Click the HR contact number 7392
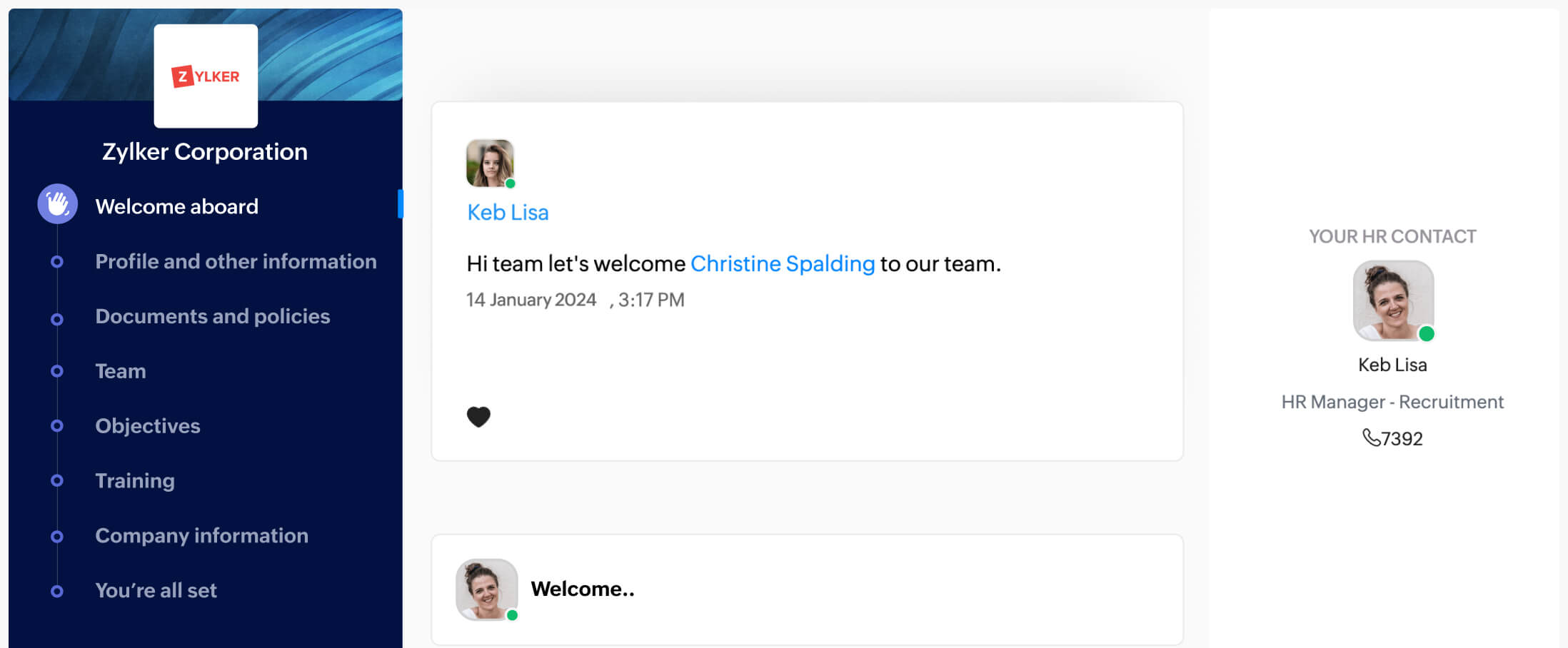Screen dimensions: 1568x648 click(x=1402, y=438)
